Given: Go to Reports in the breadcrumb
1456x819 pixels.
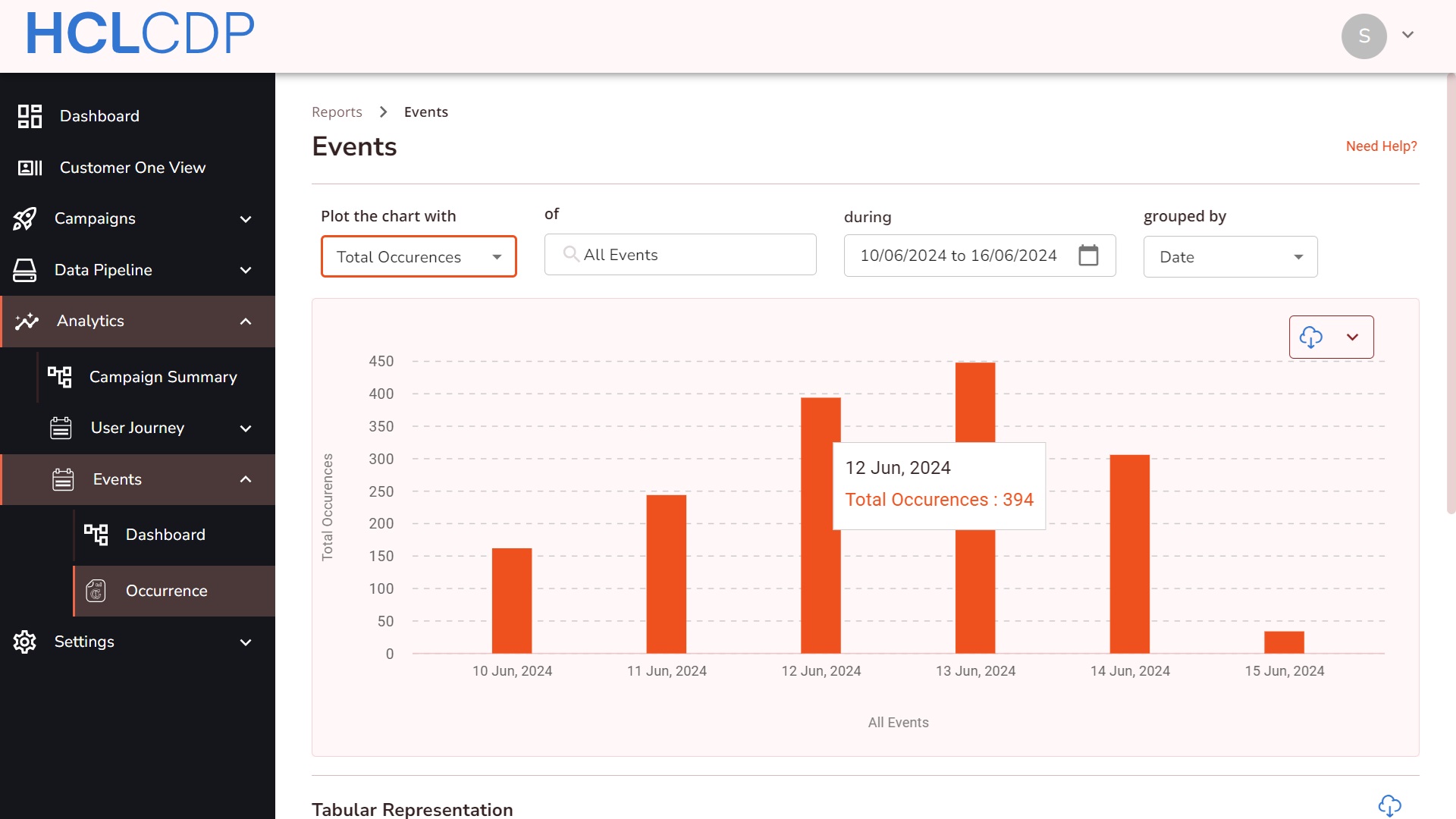Looking at the screenshot, I should pos(337,112).
